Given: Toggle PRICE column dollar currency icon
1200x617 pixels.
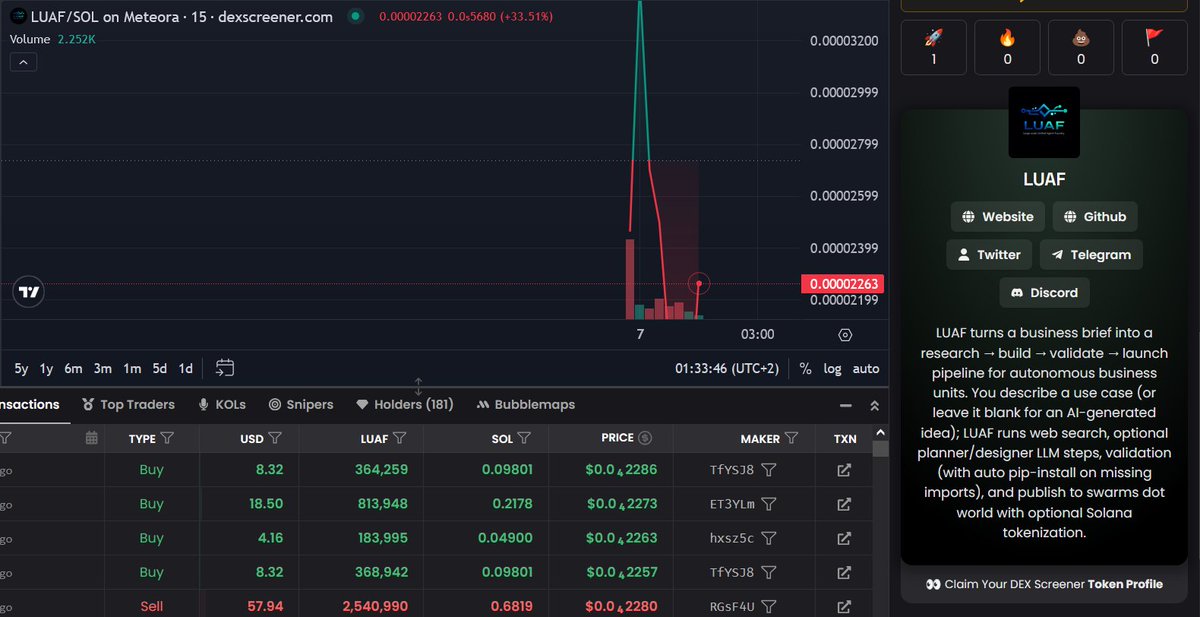Looking at the screenshot, I should pos(645,438).
